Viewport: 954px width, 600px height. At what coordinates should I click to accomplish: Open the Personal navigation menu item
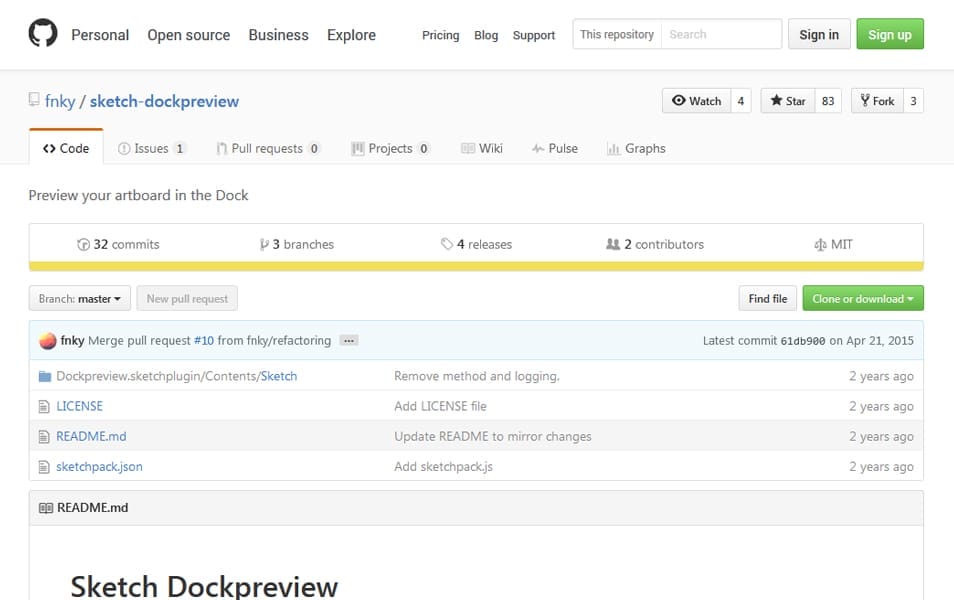pyautogui.click(x=100, y=35)
